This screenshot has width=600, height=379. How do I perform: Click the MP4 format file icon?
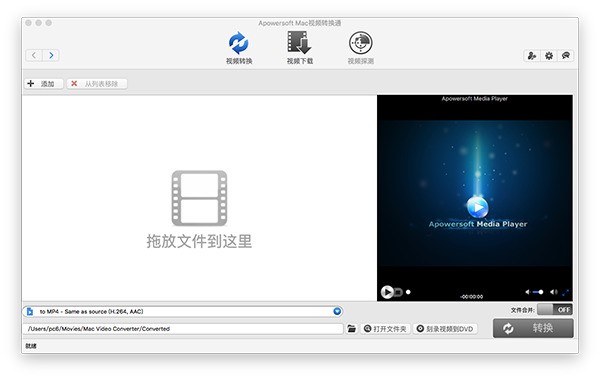click(x=30, y=312)
